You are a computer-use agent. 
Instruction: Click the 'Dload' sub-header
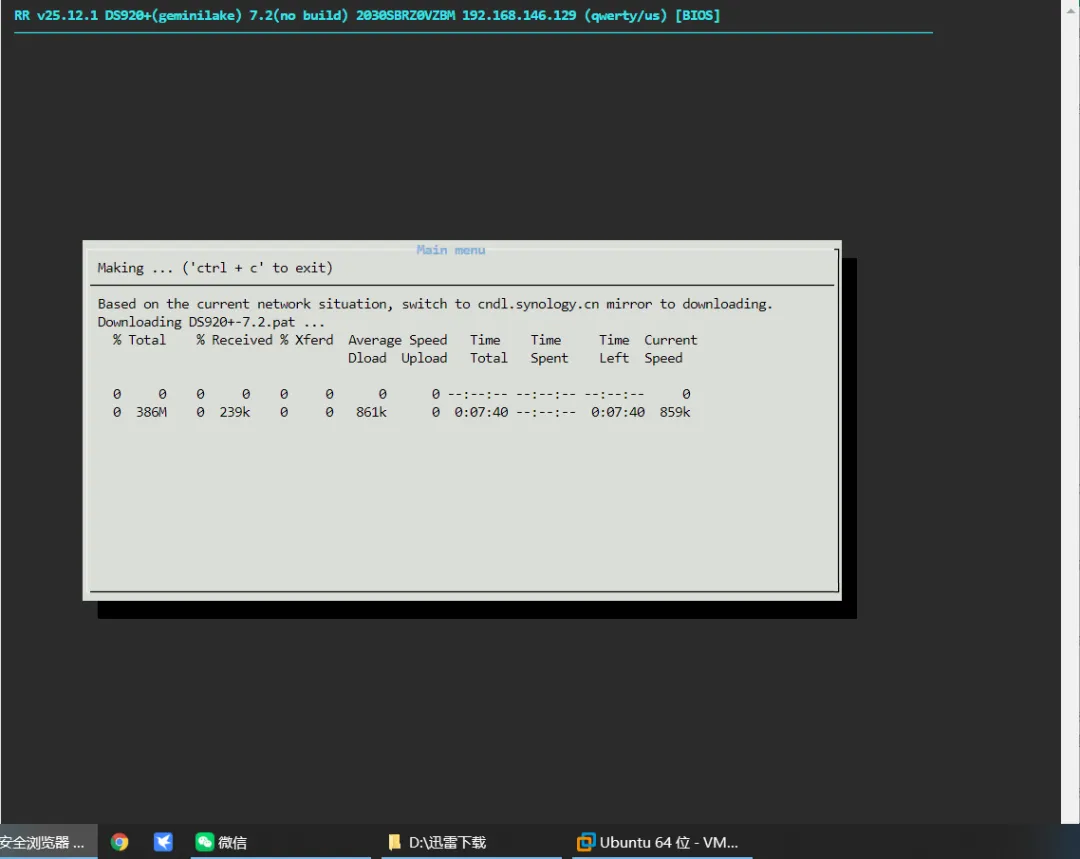click(x=367, y=358)
